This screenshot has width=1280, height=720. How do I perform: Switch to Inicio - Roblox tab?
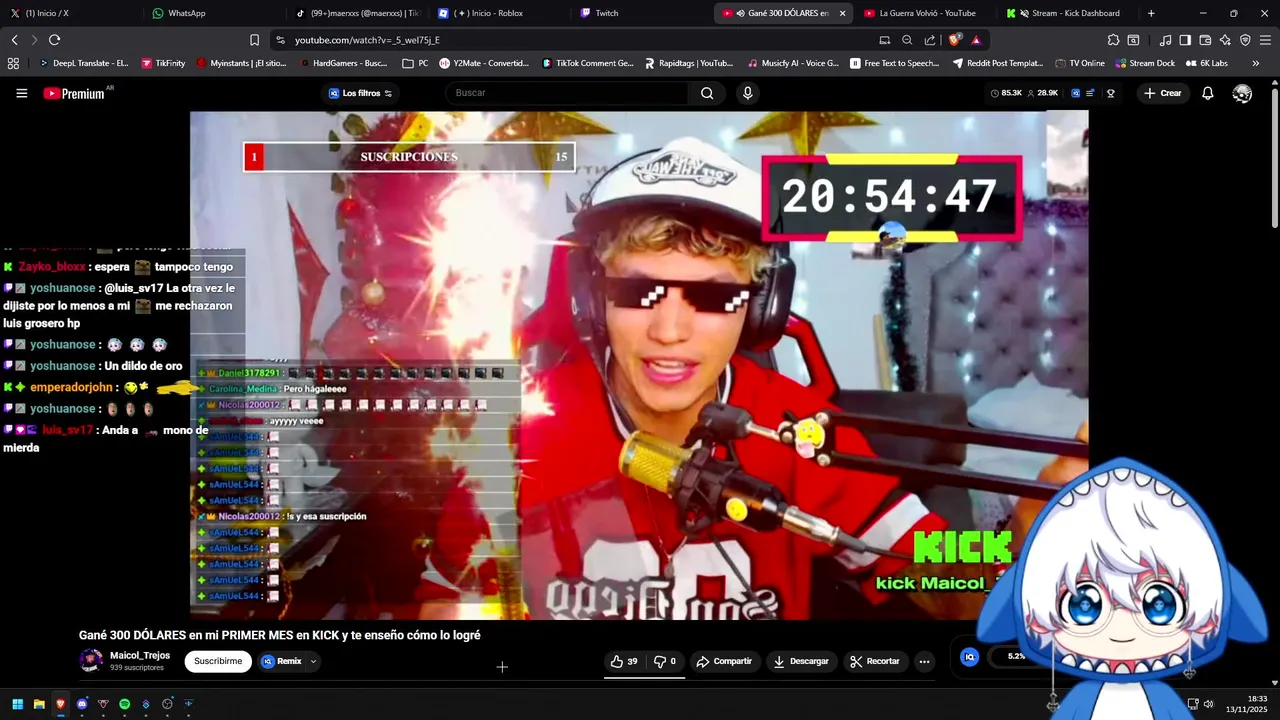[x=498, y=13]
